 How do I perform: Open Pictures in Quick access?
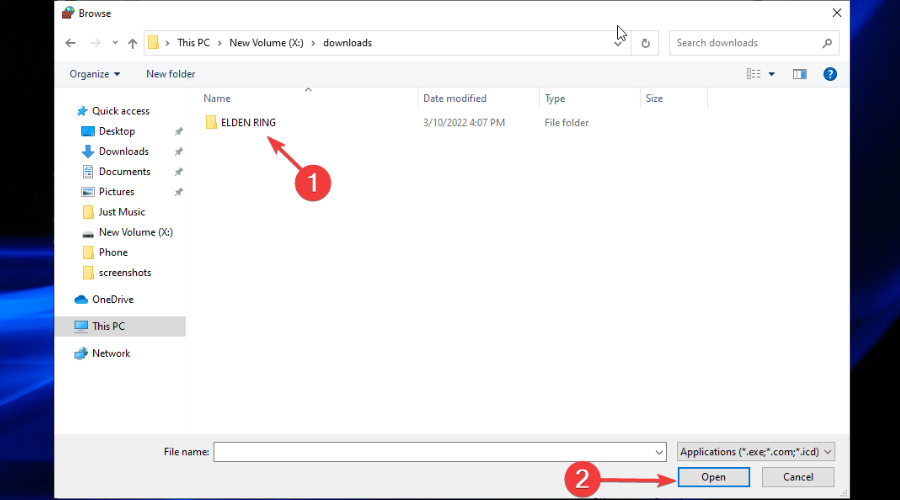point(117,191)
